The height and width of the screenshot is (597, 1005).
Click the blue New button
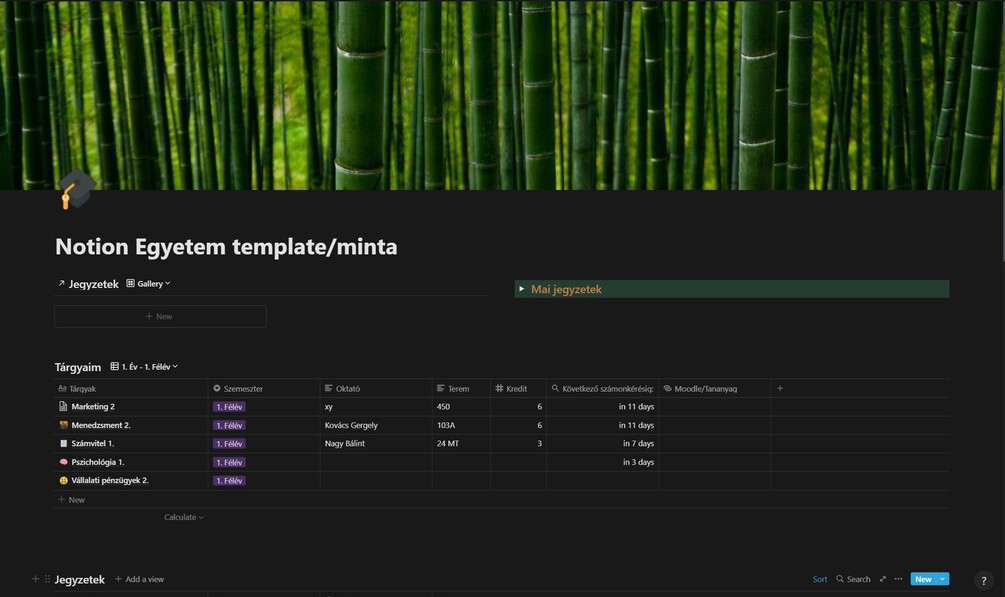tap(923, 579)
